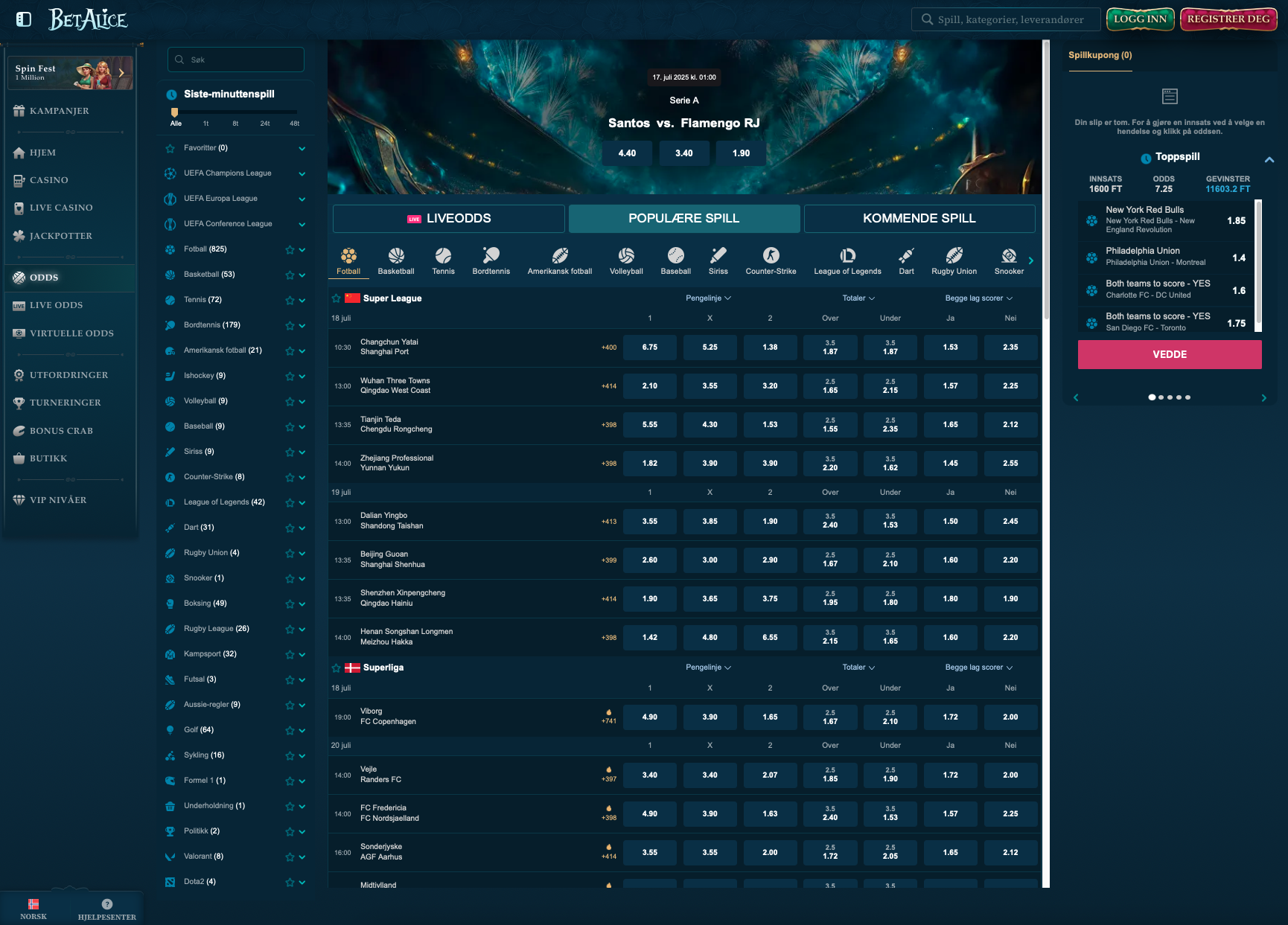This screenshot has width=1288, height=925.
Task: Click the Vedde bet button
Action: pyautogui.click(x=1170, y=355)
